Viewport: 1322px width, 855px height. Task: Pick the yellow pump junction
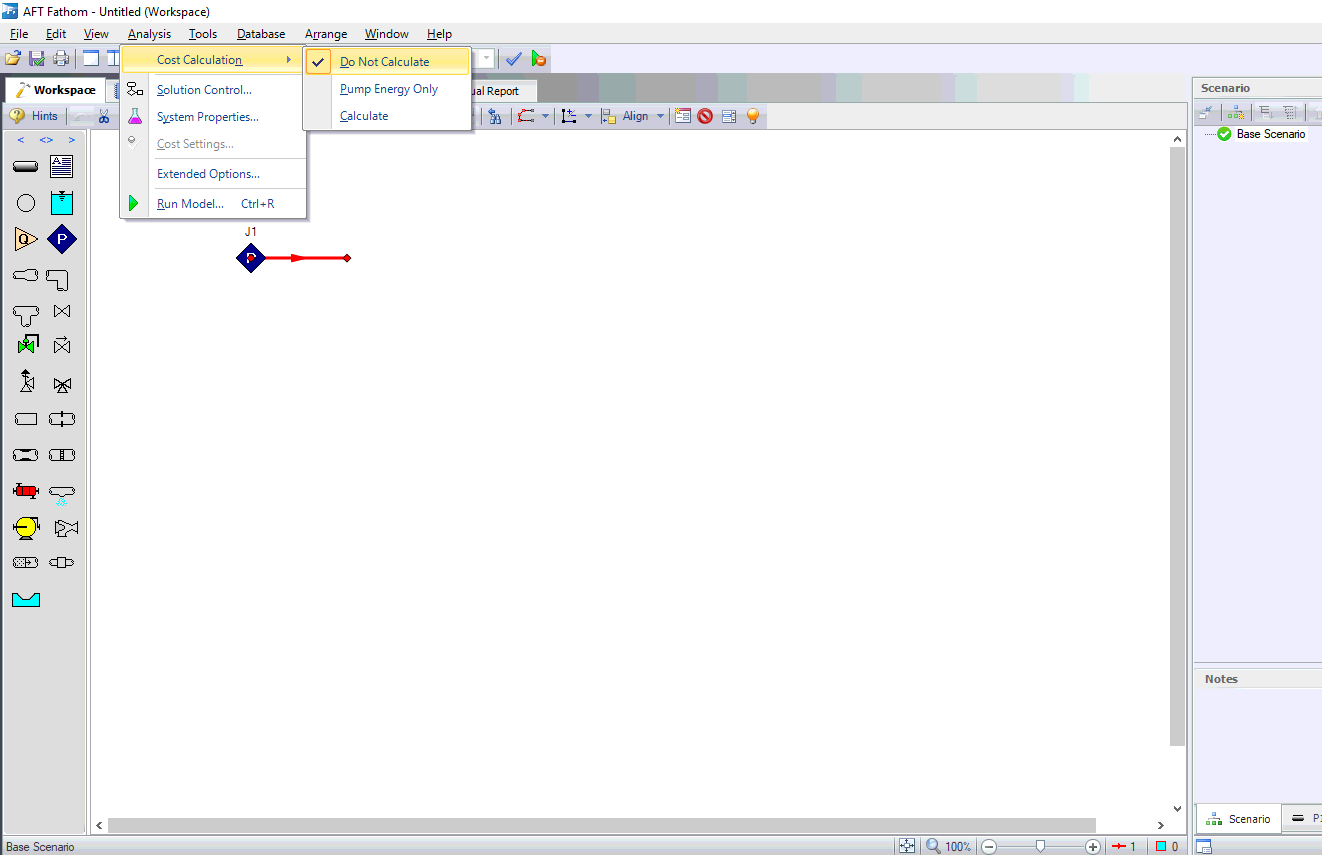(x=26, y=527)
